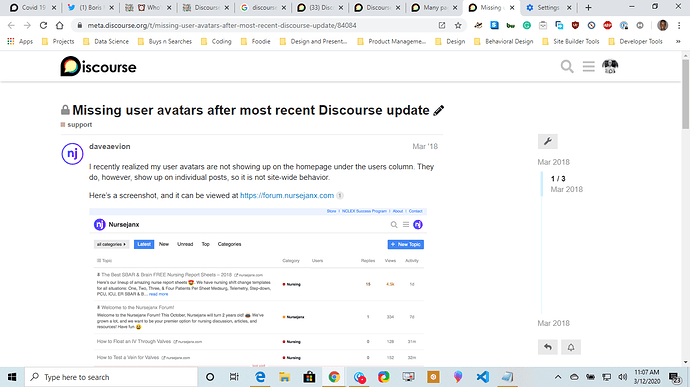This screenshot has height=387, width=690.
Task: Click the taskbar clock showing 11:07 AM
Action: pyautogui.click(x=647, y=377)
